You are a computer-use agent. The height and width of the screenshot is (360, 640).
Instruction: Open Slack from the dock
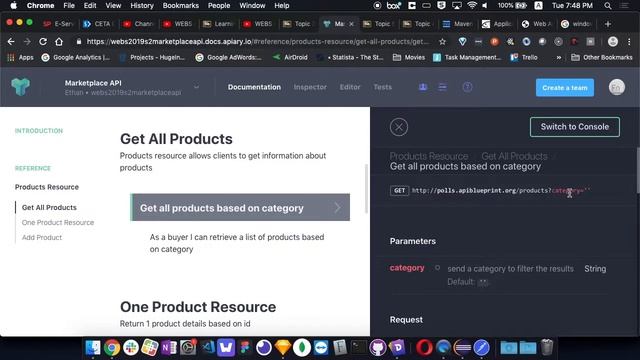point(131,348)
